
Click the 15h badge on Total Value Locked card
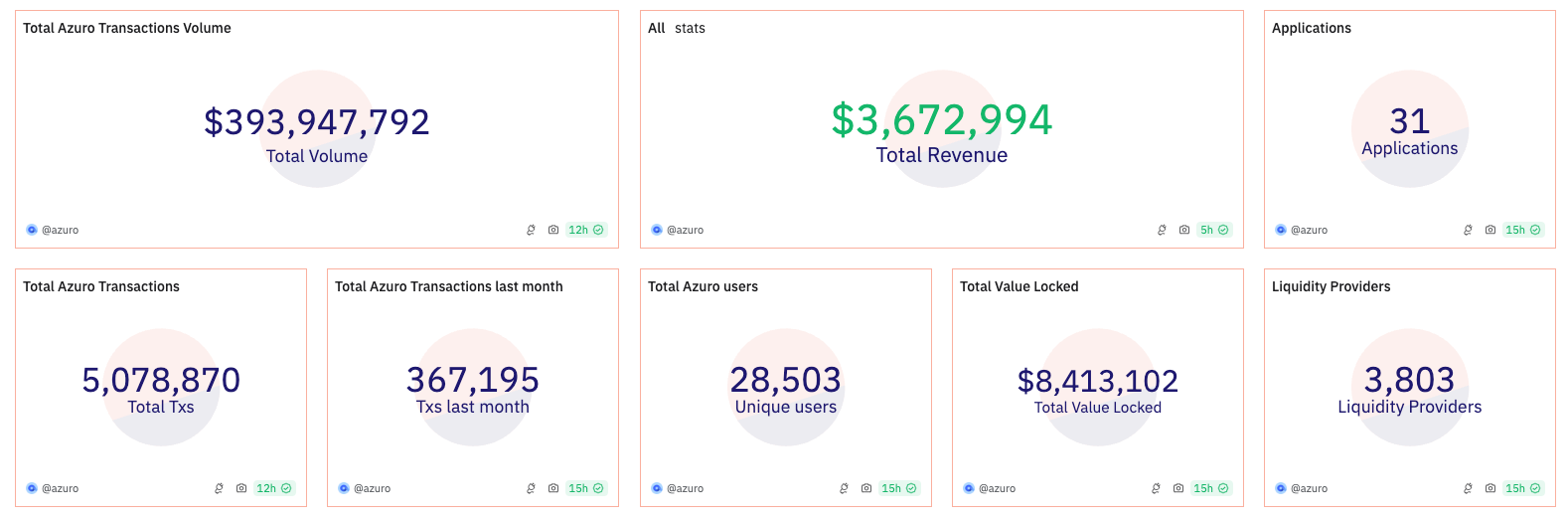(x=1211, y=488)
